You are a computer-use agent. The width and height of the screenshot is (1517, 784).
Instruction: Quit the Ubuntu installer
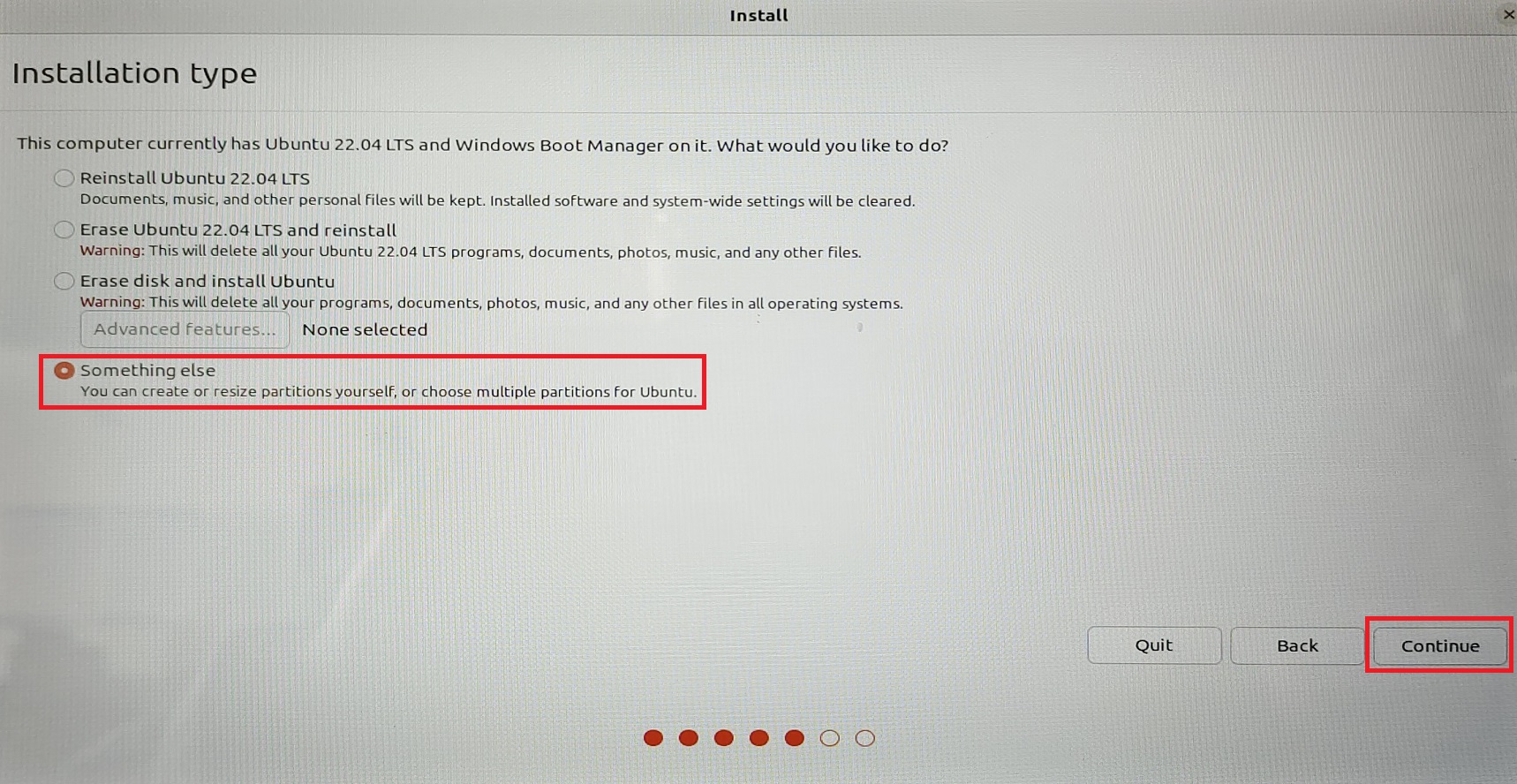1154,645
